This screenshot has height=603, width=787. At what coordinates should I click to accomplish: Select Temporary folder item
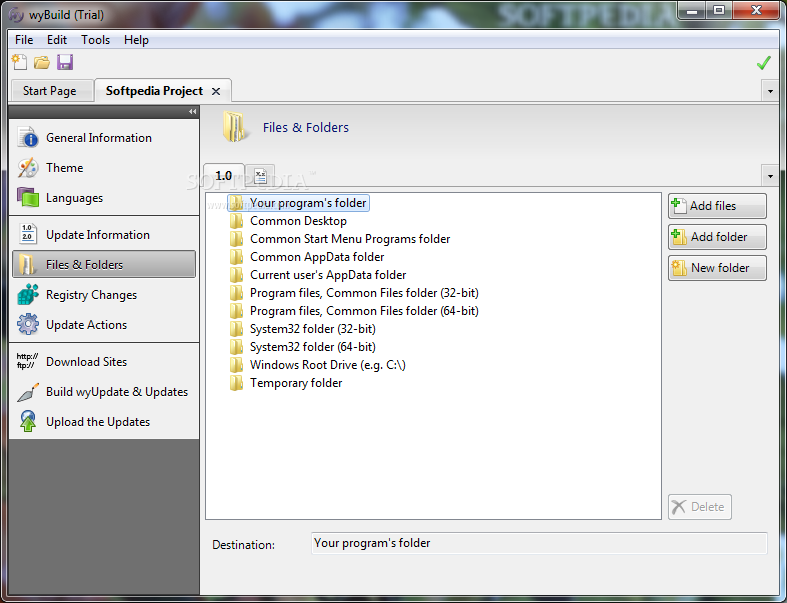tap(286, 384)
